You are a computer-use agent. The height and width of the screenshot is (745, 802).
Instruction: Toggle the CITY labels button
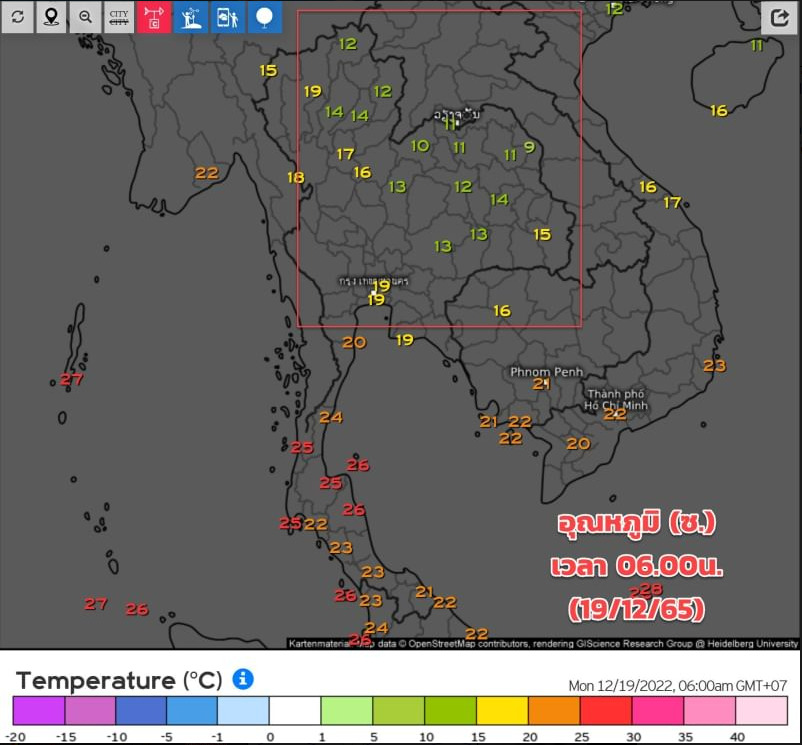119,17
